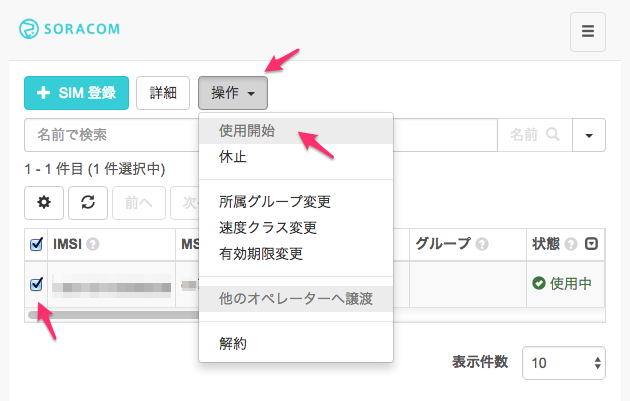Screen dimensions: 630x401
Task: Uncheck the SIM row checkbox
Action: pos(37,284)
